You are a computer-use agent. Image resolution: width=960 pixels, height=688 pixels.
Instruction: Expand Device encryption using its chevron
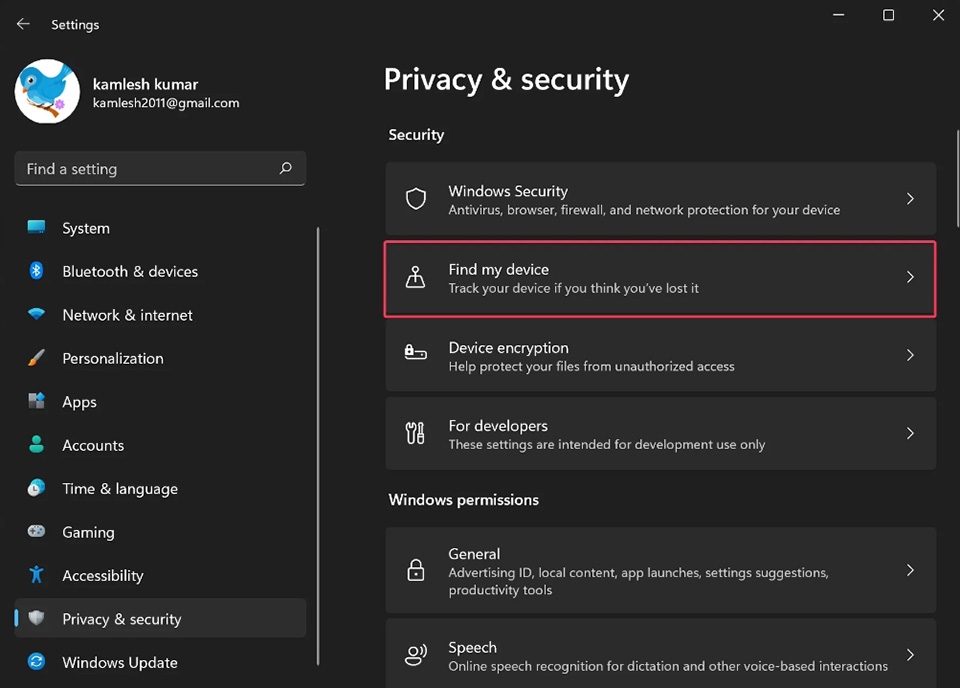[910, 355]
